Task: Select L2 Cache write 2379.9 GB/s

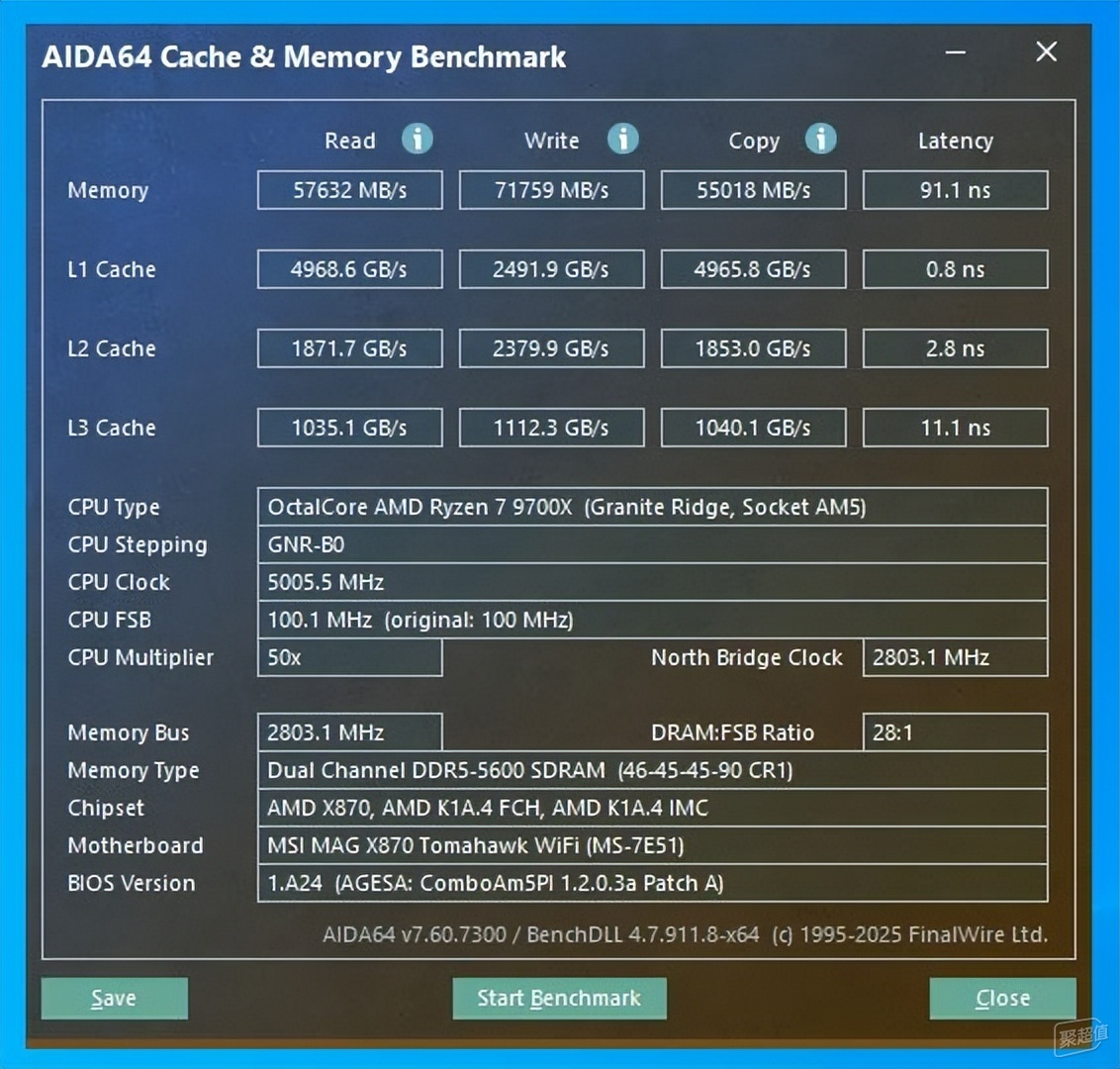Action: (551, 348)
